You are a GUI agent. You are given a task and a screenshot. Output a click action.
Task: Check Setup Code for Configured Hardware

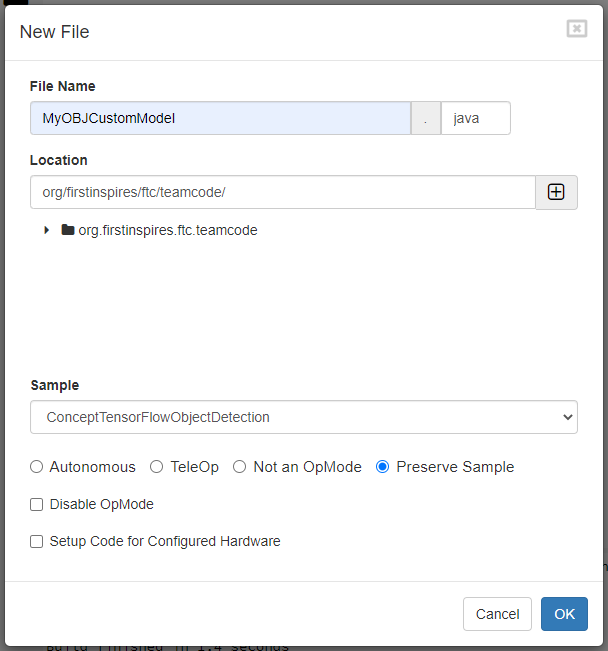click(x=37, y=541)
